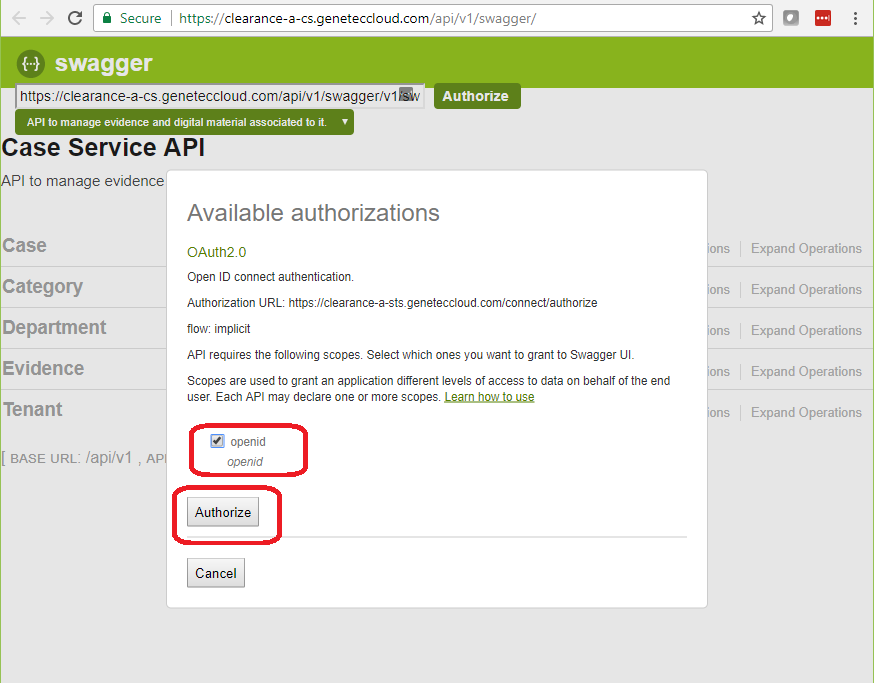Click 'Open ID connect authentication.' text
This screenshot has height=683, width=874.
[x=270, y=277]
